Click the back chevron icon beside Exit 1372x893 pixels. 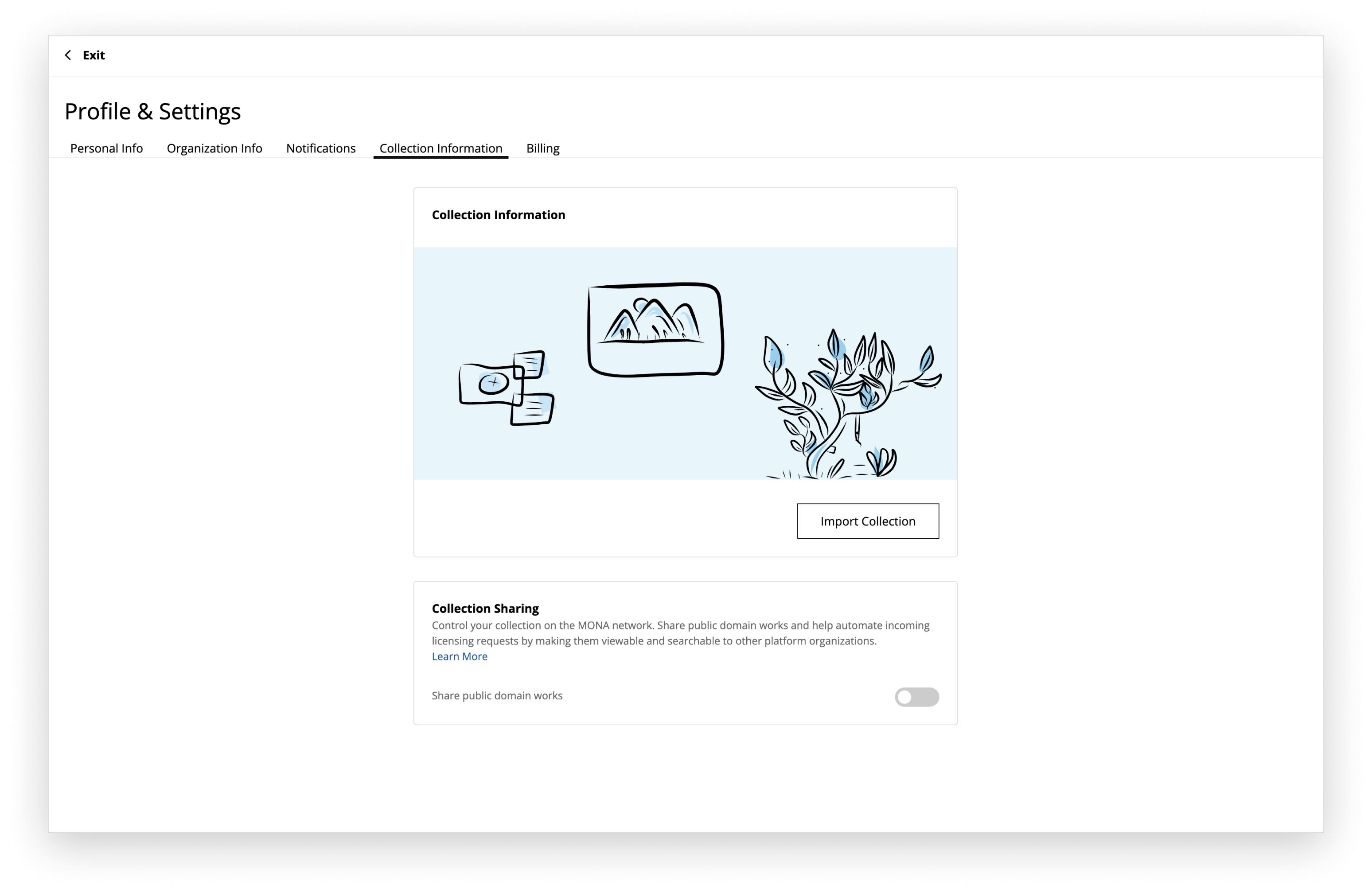point(68,55)
